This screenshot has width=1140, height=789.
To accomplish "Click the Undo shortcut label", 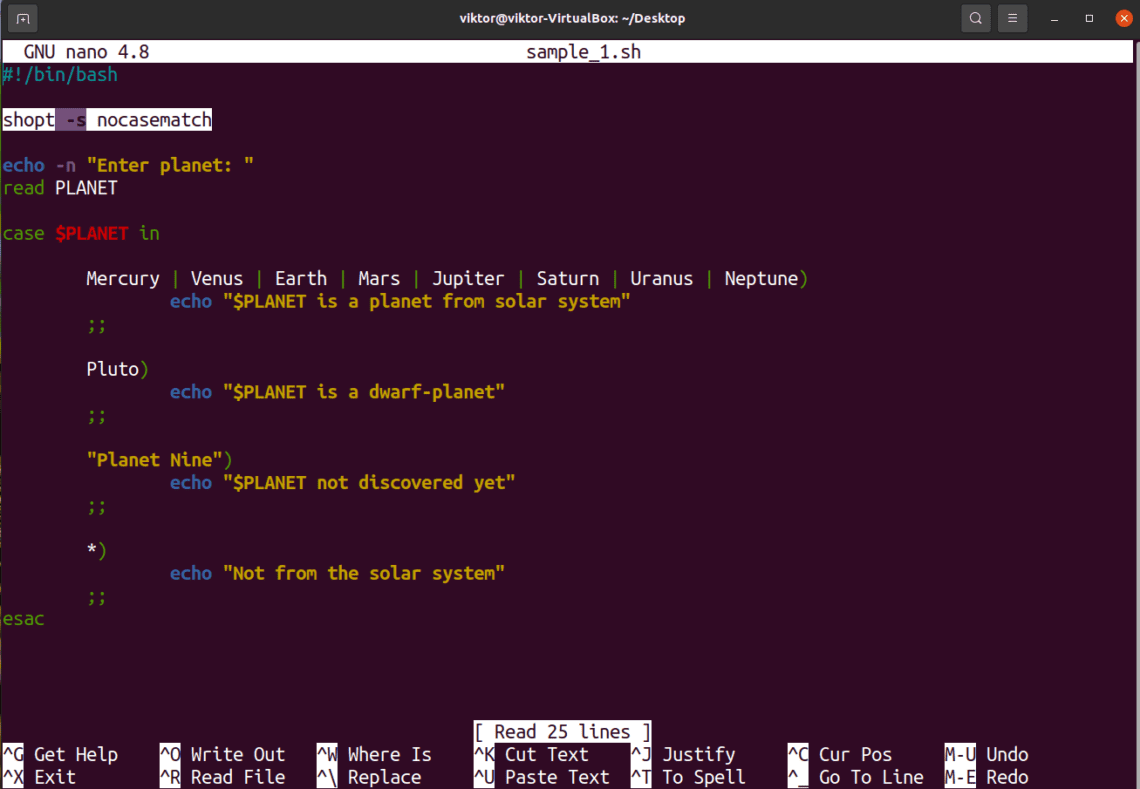I will pos(1007,755).
